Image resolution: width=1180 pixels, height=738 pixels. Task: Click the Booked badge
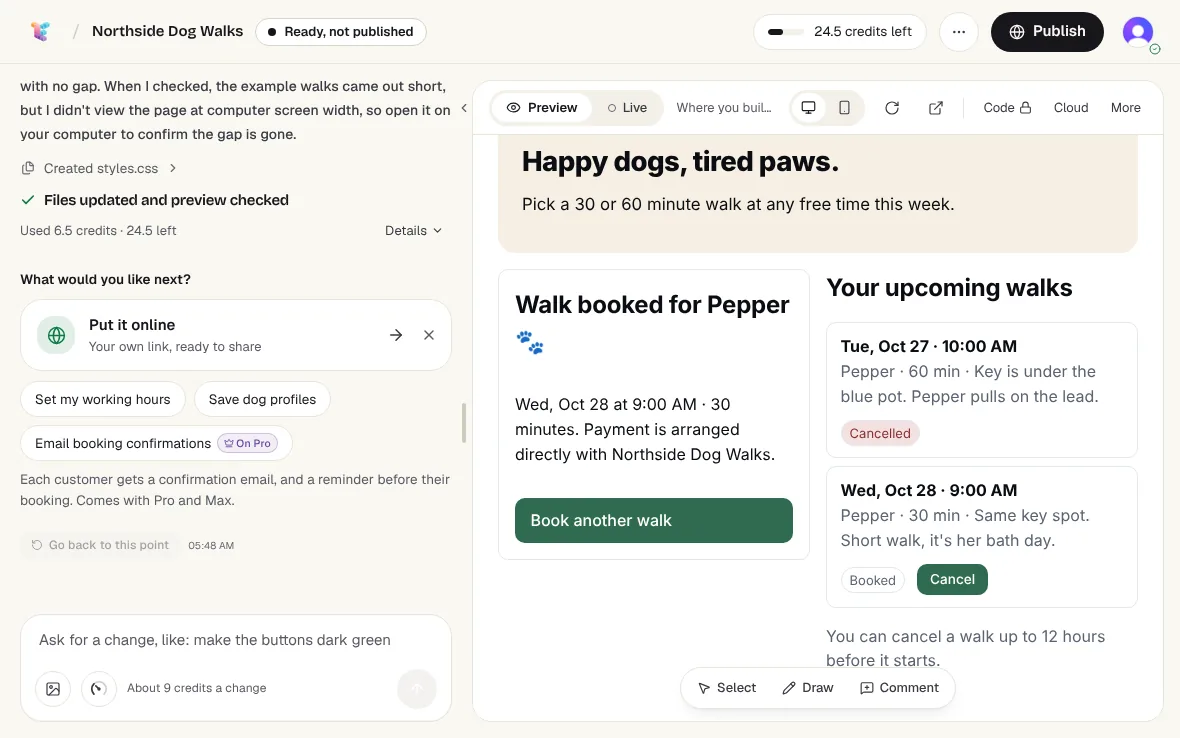click(872, 580)
